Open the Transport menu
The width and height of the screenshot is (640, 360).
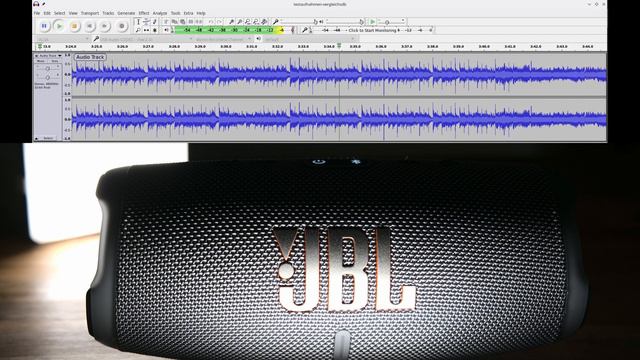(x=90, y=13)
